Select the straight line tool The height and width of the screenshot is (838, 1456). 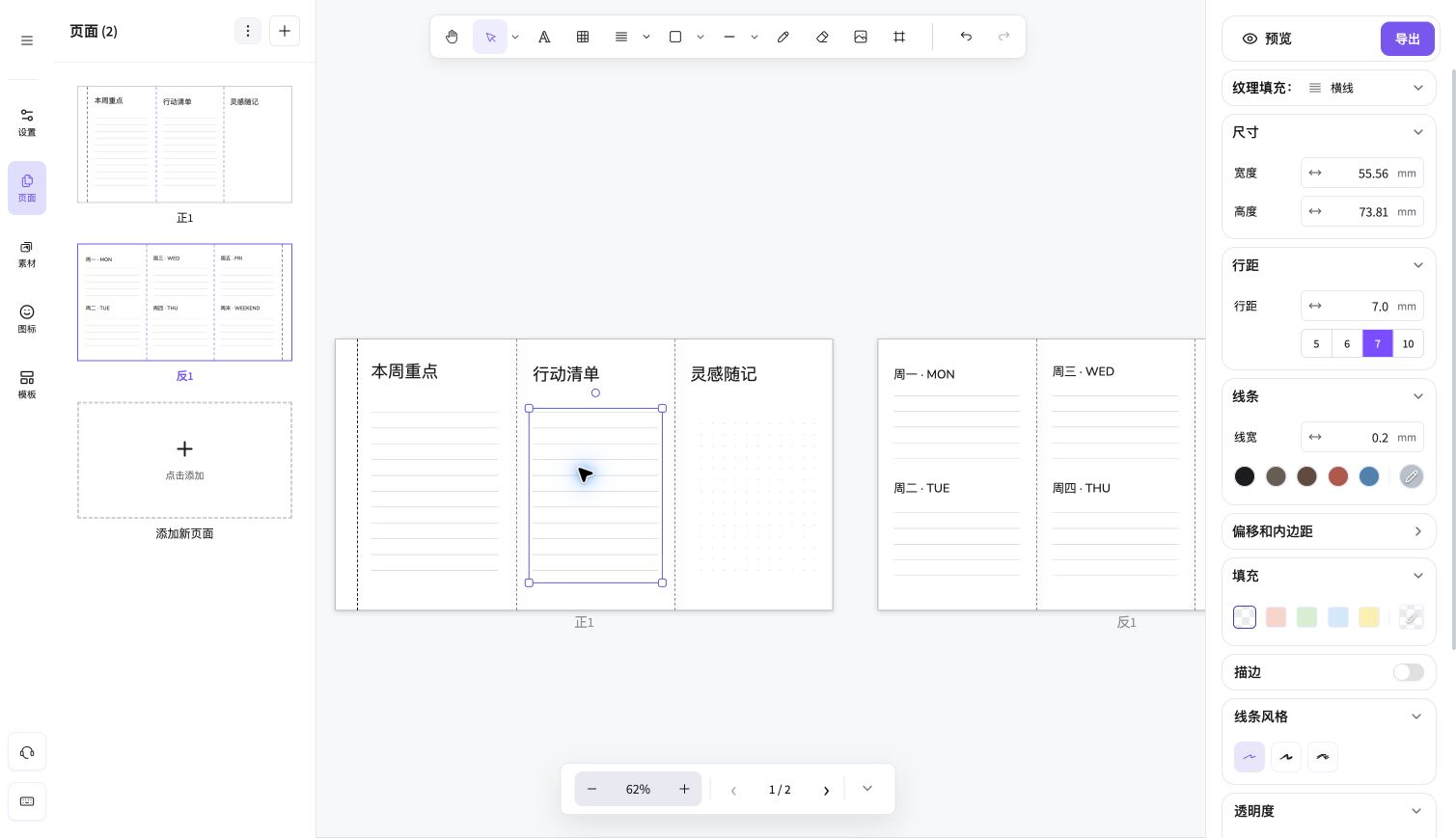pyautogui.click(x=729, y=37)
